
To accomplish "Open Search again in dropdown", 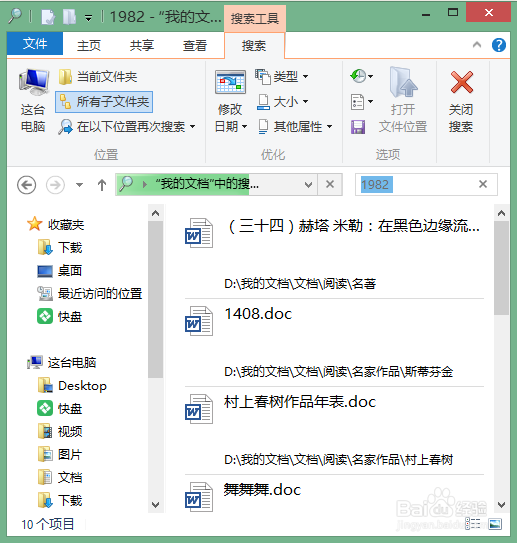I will tap(126, 127).
